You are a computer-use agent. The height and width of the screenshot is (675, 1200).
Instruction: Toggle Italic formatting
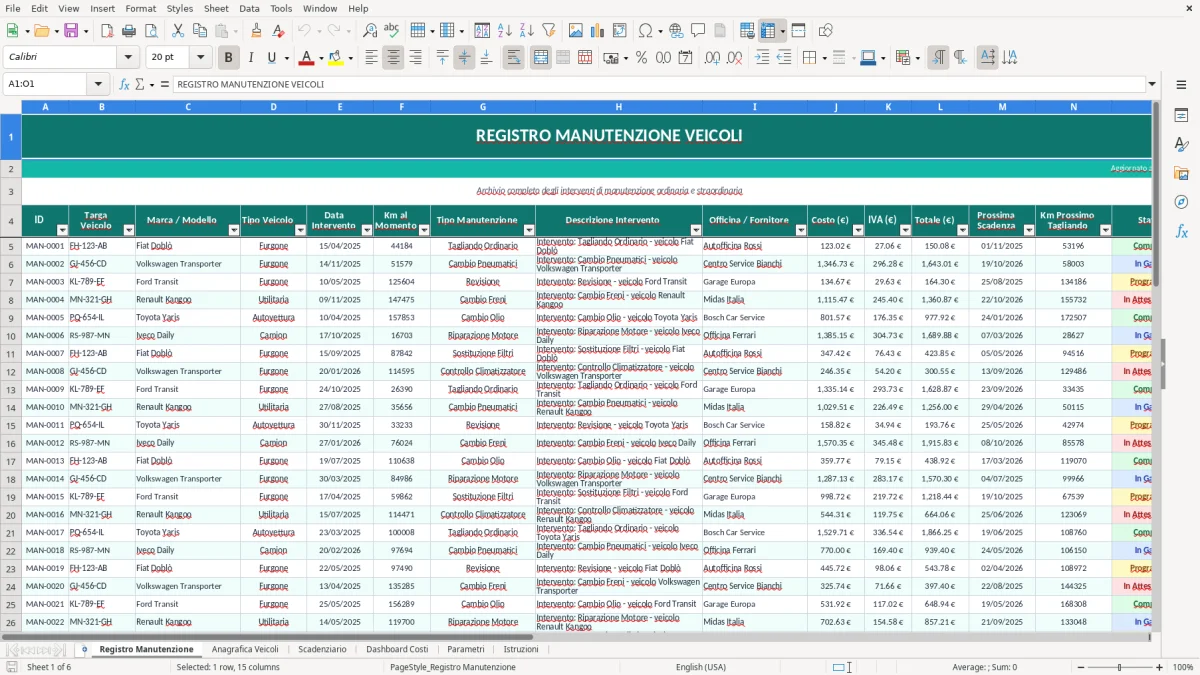pyautogui.click(x=251, y=58)
